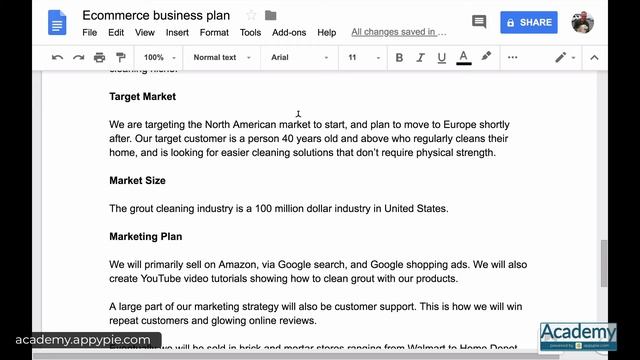The width and height of the screenshot is (640, 360).
Task: Show more toolbar options
Action: tap(513, 58)
